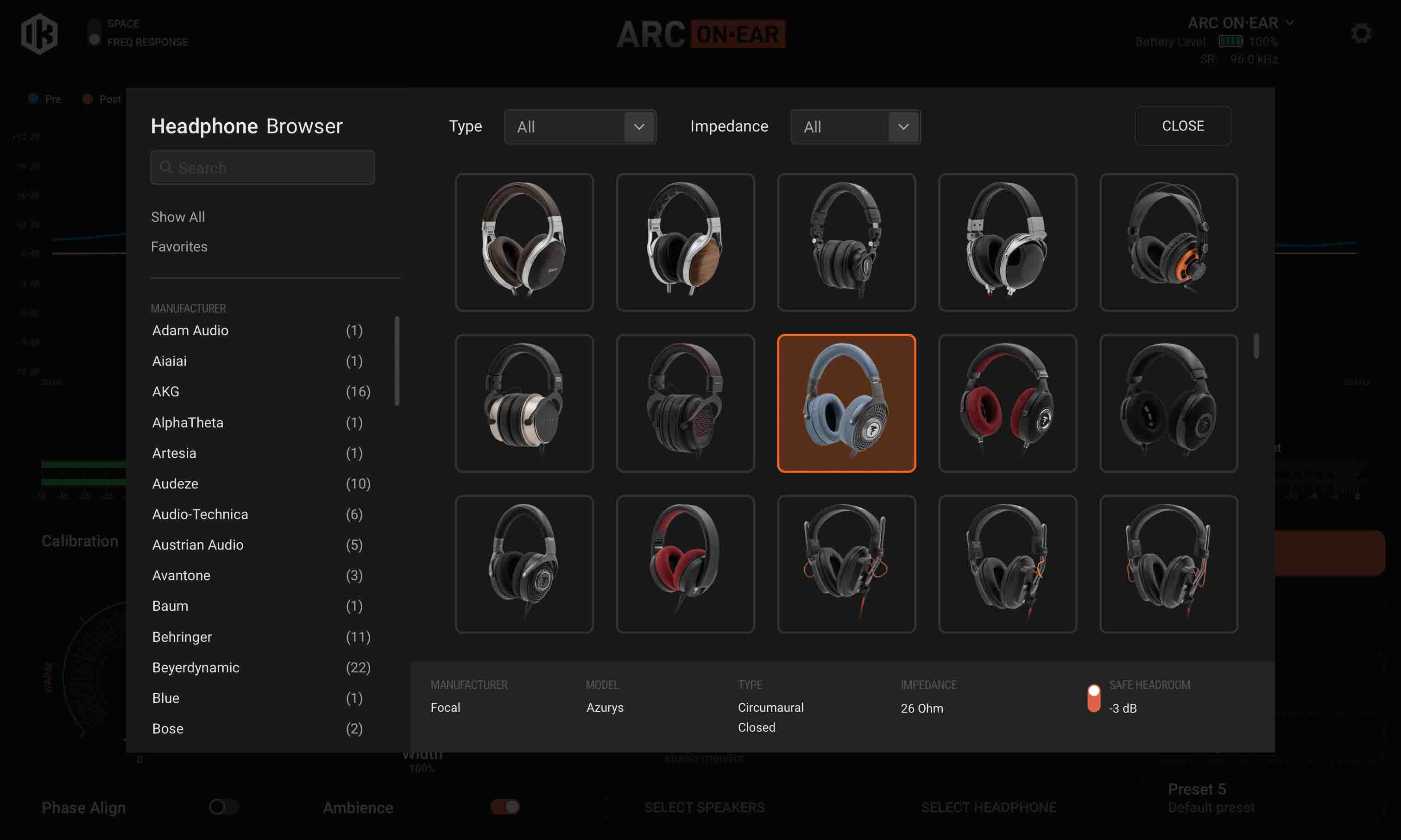Viewport: 1401px width, 840px height.
Task: Click the IK Multimedia logo icon
Action: [x=39, y=34]
